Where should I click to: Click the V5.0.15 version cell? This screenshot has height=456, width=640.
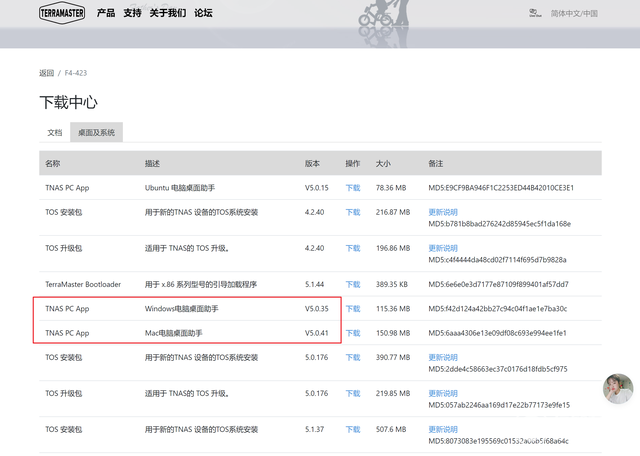coord(316,188)
